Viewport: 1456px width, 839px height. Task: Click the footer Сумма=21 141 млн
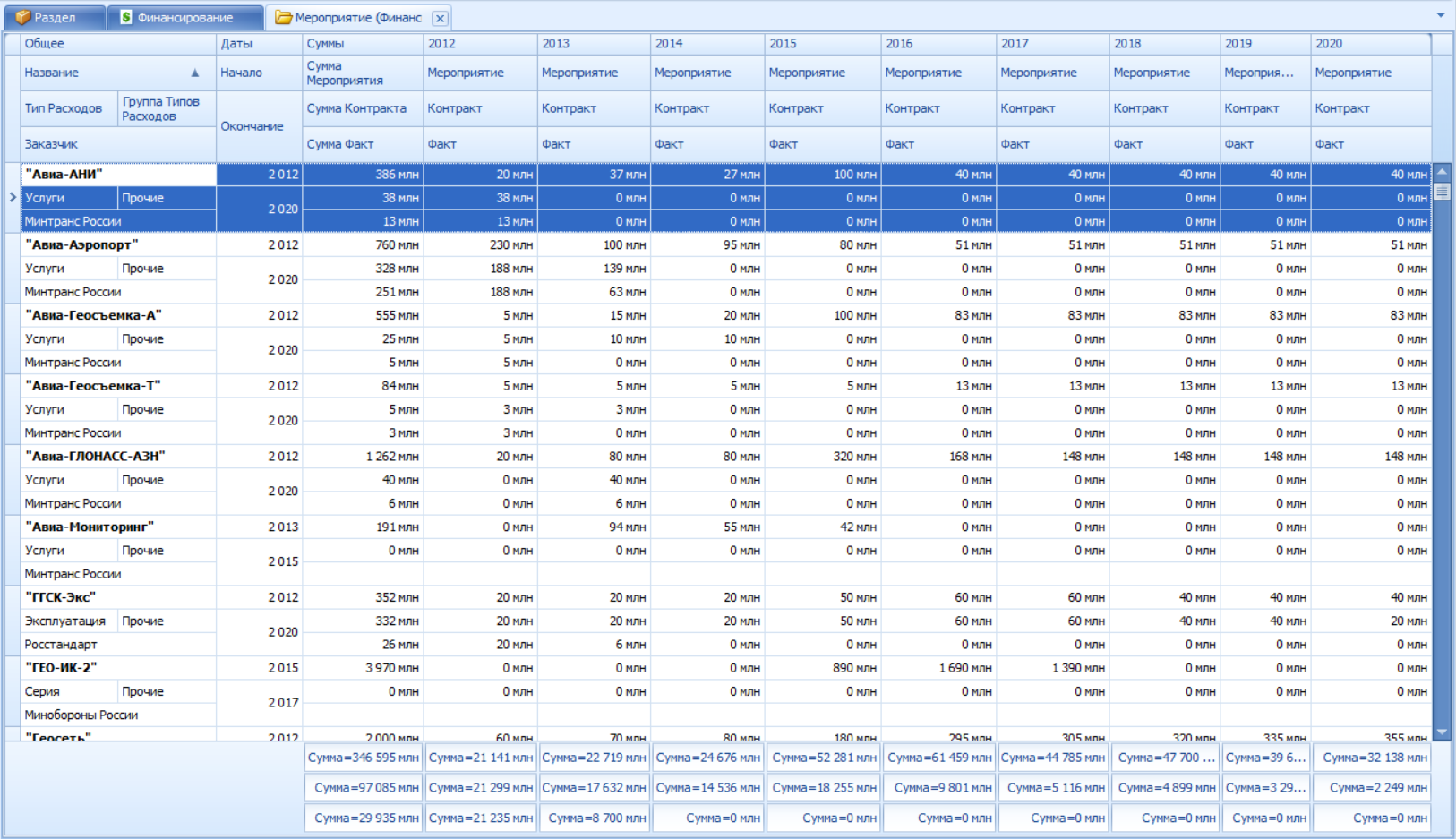click(481, 758)
